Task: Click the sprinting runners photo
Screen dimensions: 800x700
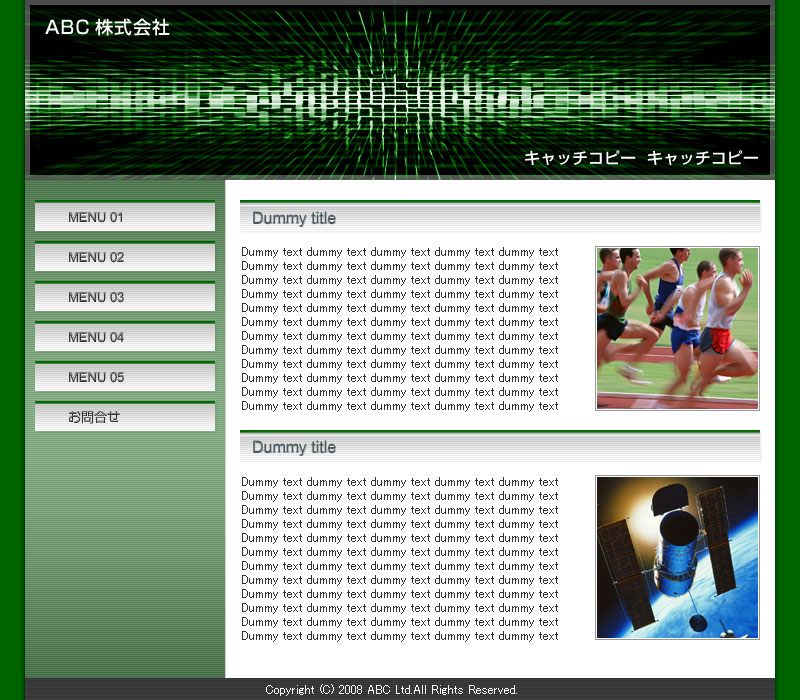Action: (x=677, y=328)
